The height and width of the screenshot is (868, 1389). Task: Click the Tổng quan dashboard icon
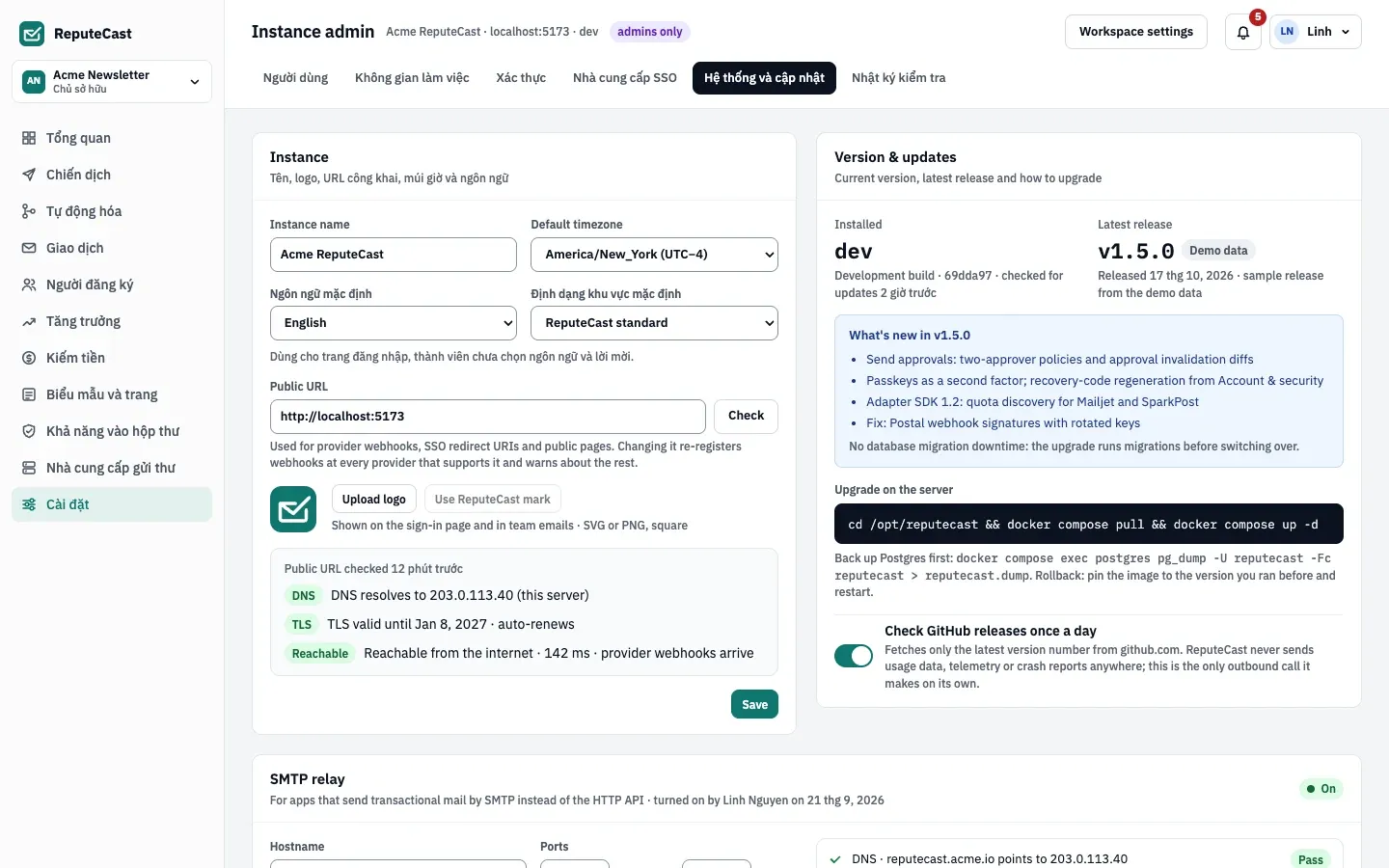[x=29, y=138]
